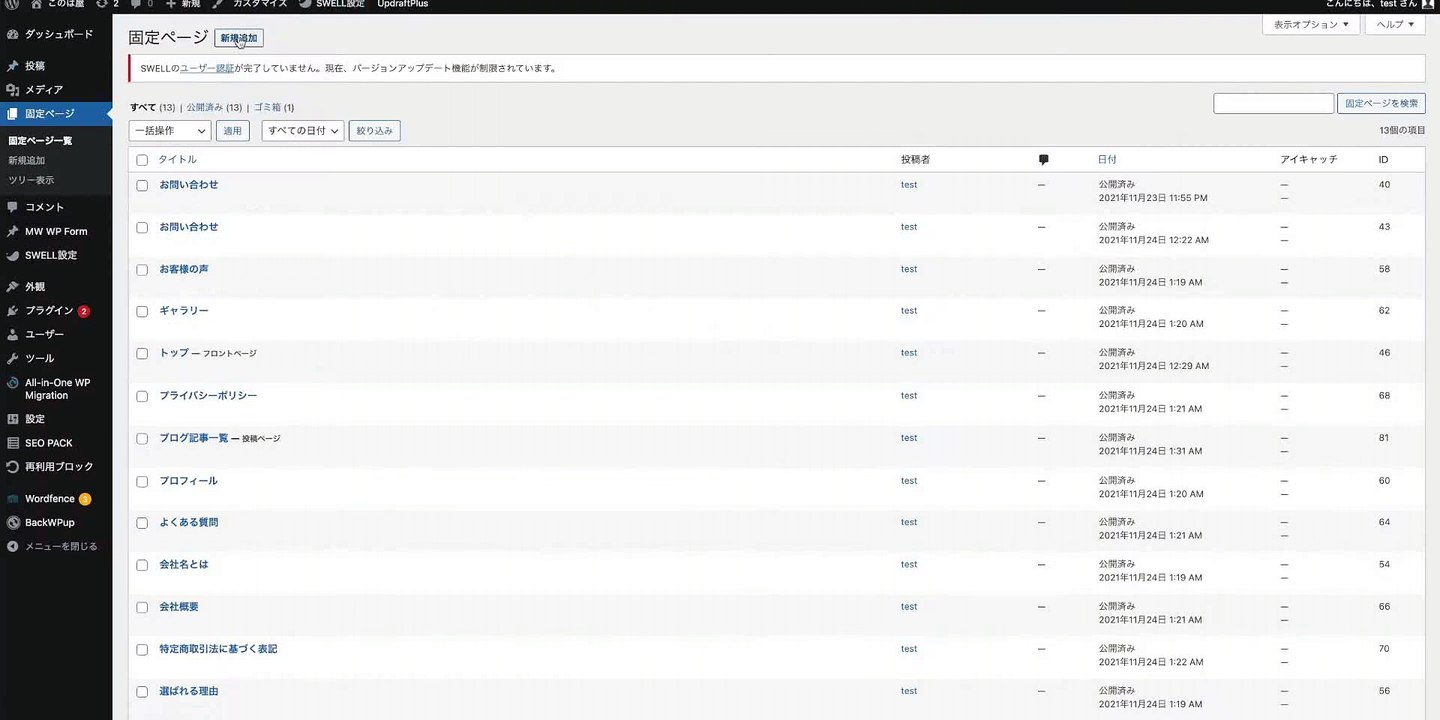Click the 絞り込み filter button
Screen dimensions: 1440x720
coord(374,131)
